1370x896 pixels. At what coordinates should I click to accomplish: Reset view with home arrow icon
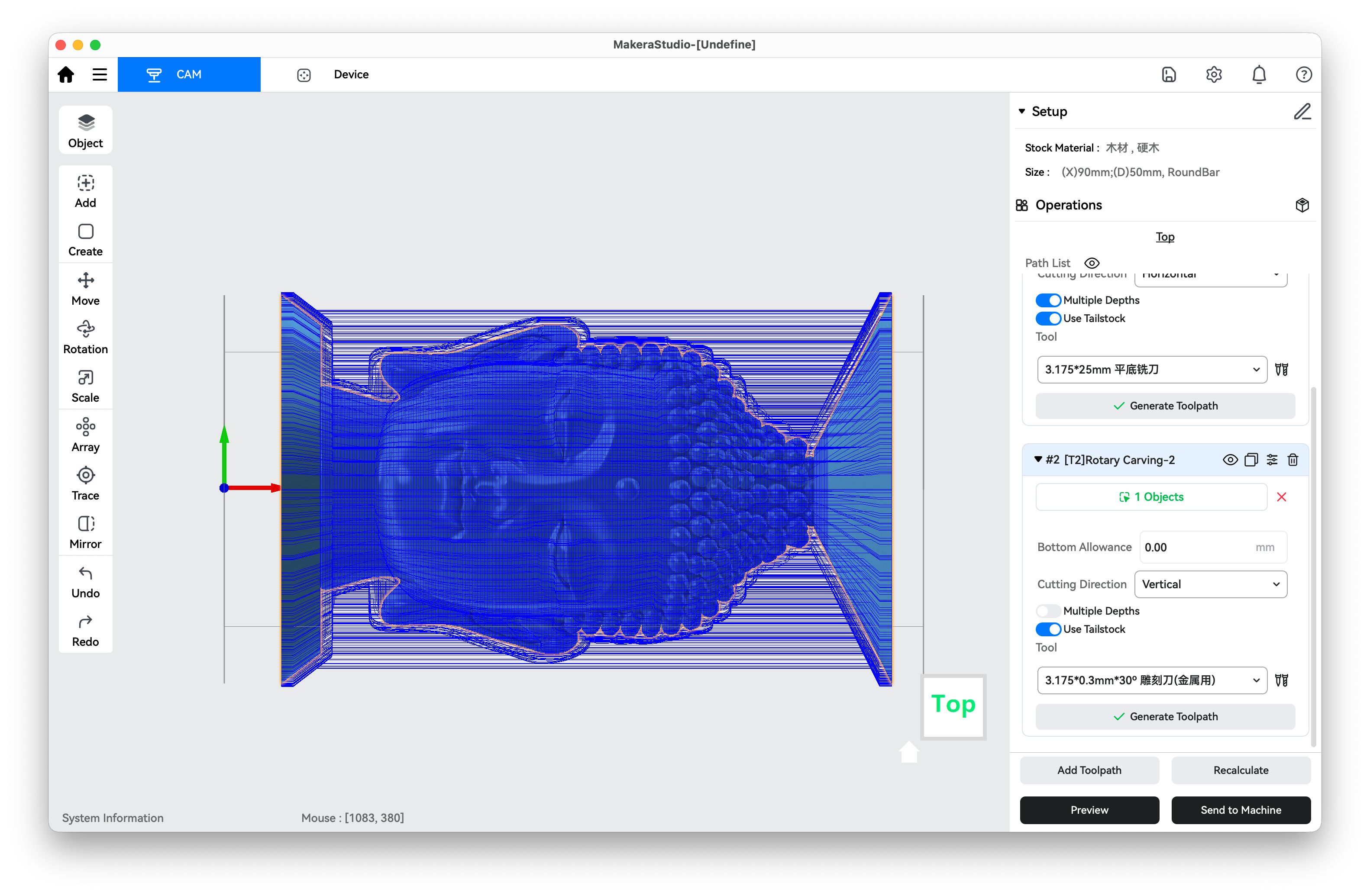pyautogui.click(x=908, y=752)
